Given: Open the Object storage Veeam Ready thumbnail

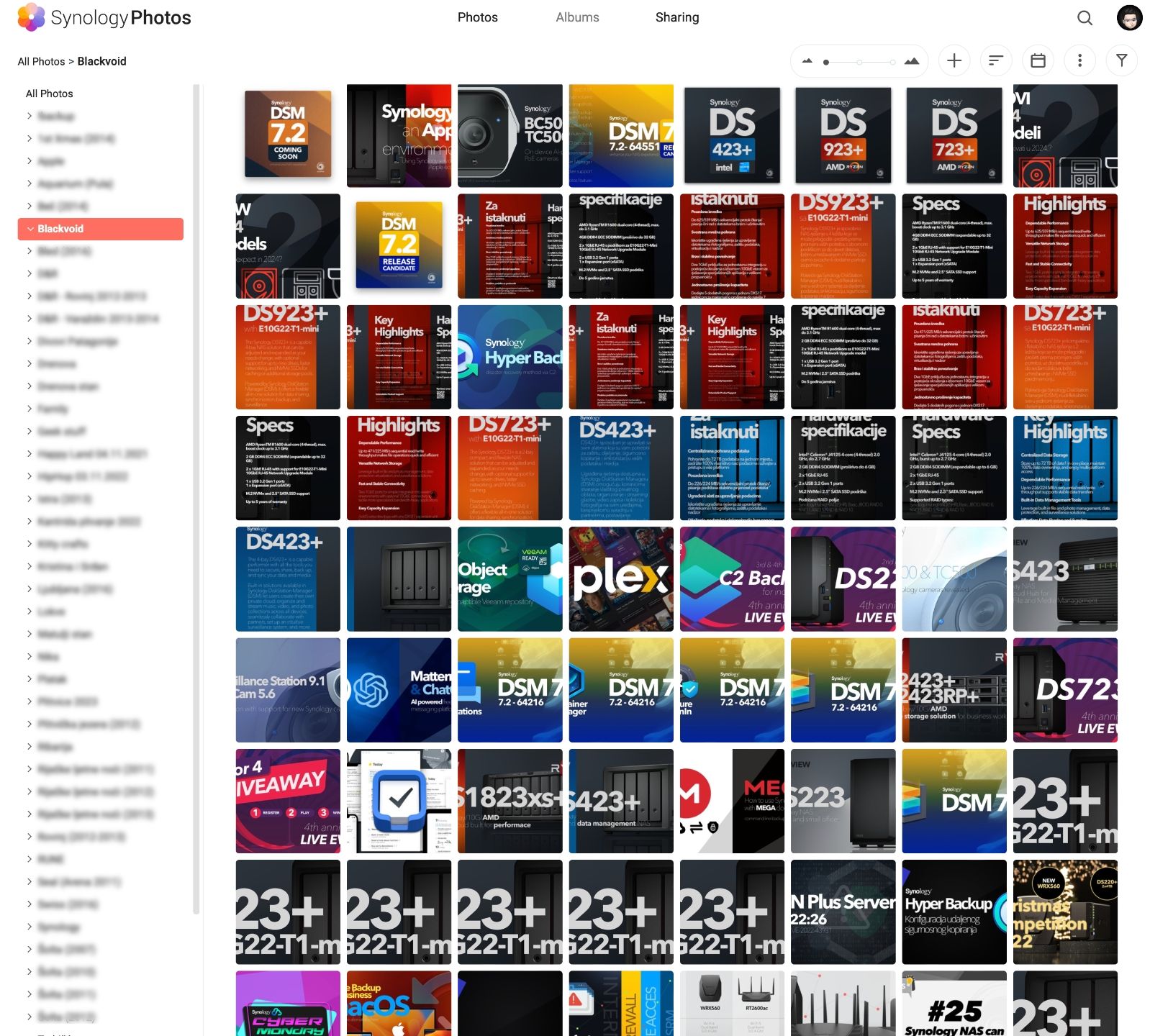Looking at the screenshot, I should [x=510, y=579].
